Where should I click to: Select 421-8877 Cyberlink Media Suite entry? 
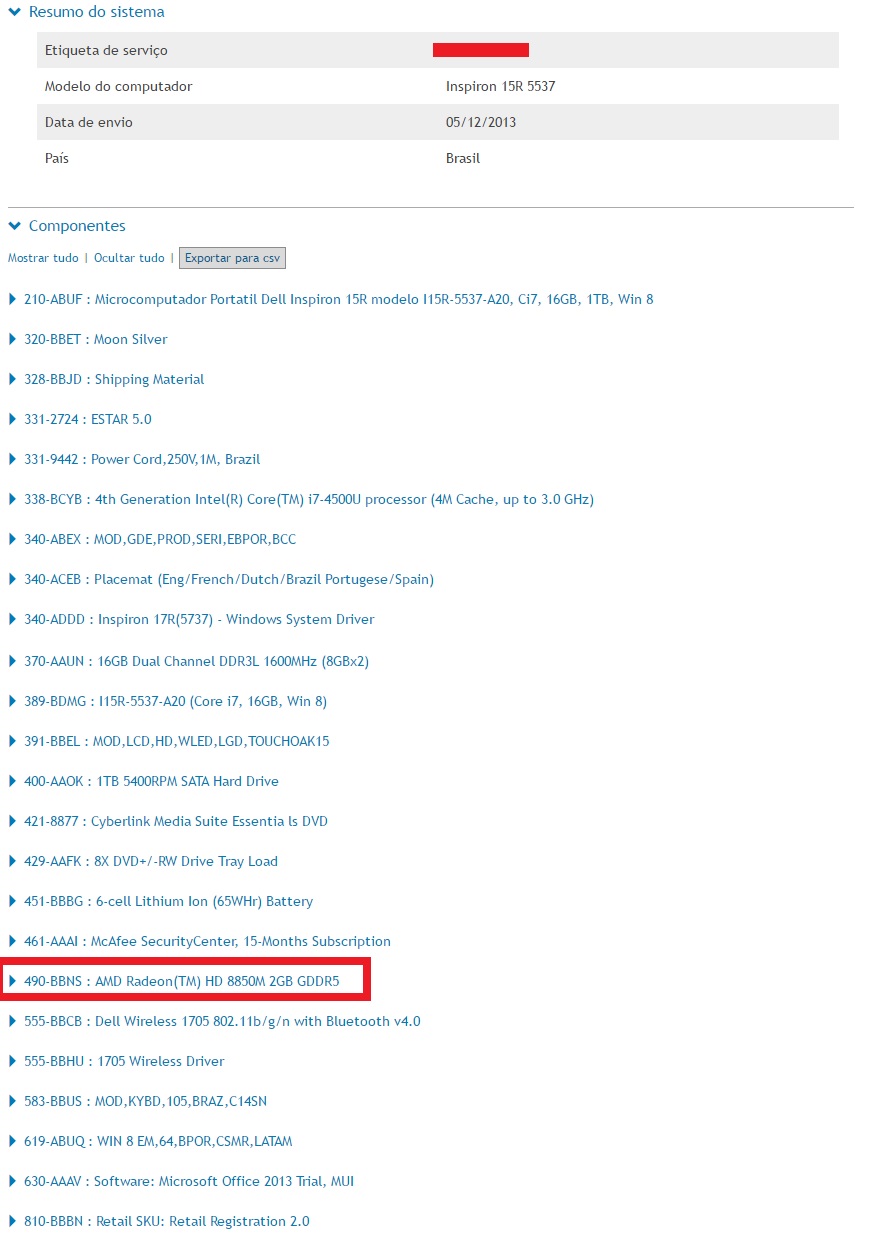(176, 821)
